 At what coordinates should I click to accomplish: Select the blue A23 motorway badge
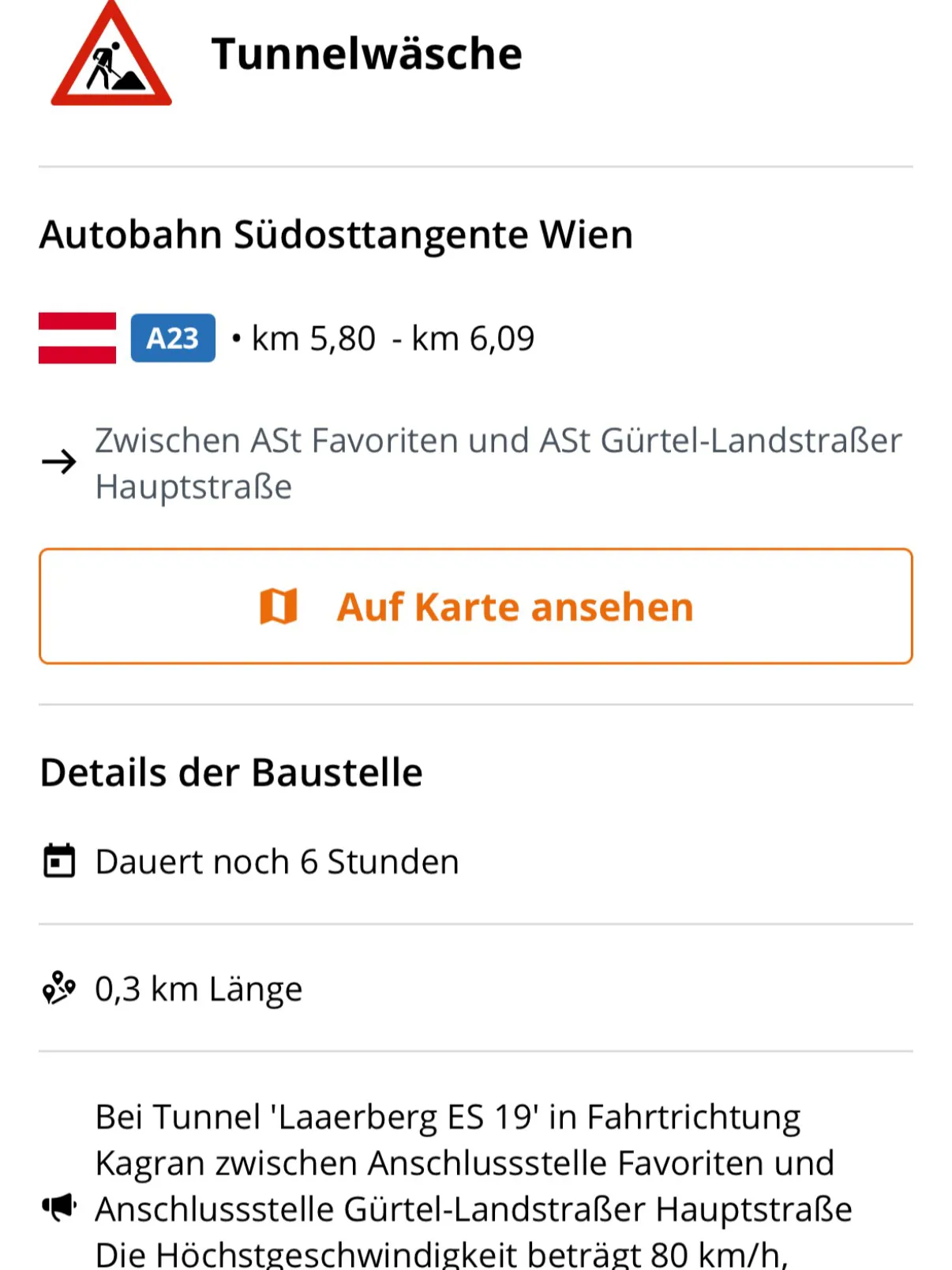pyautogui.click(x=173, y=338)
